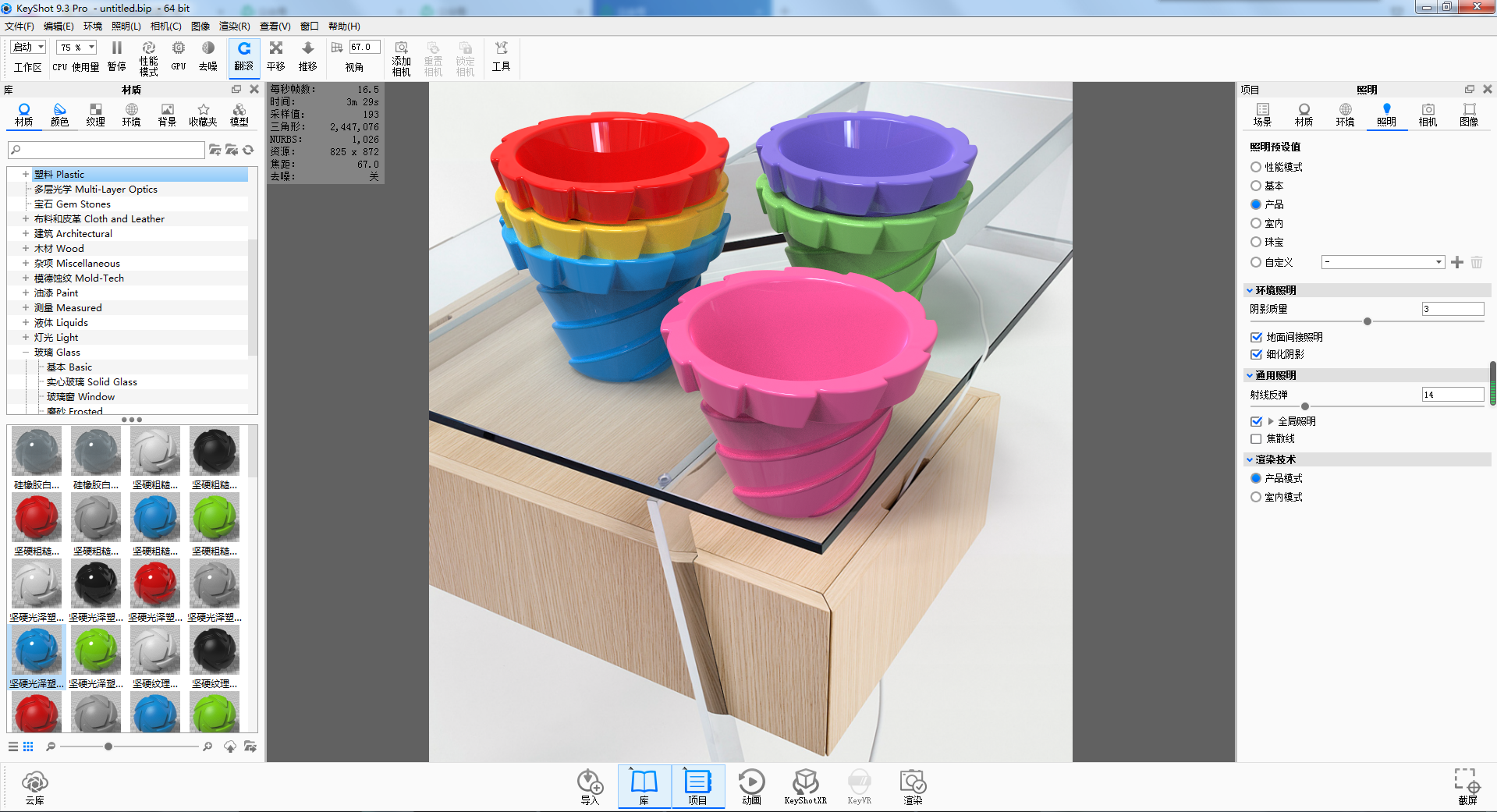Toggle Global Illumination (全局照明) checkbox

1256,421
